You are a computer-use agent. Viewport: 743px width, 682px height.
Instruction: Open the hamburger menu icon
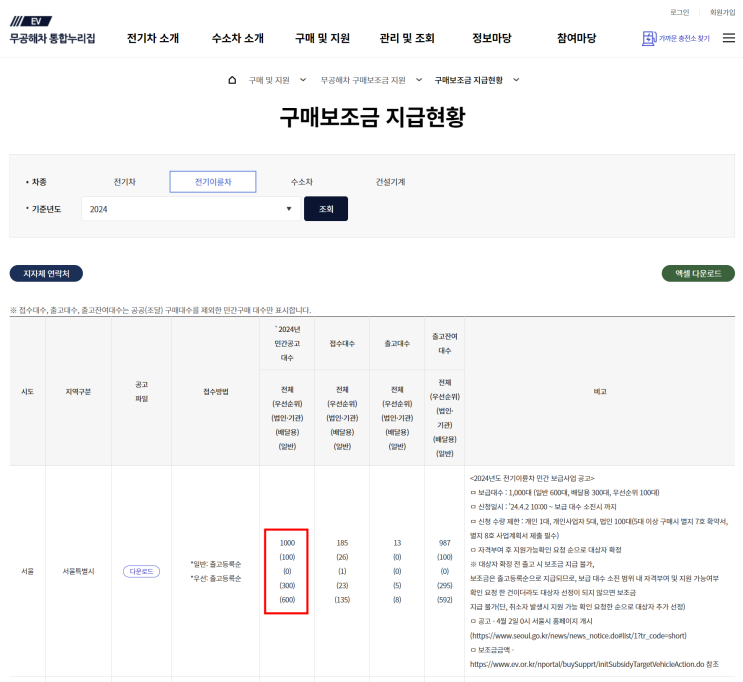click(x=728, y=38)
